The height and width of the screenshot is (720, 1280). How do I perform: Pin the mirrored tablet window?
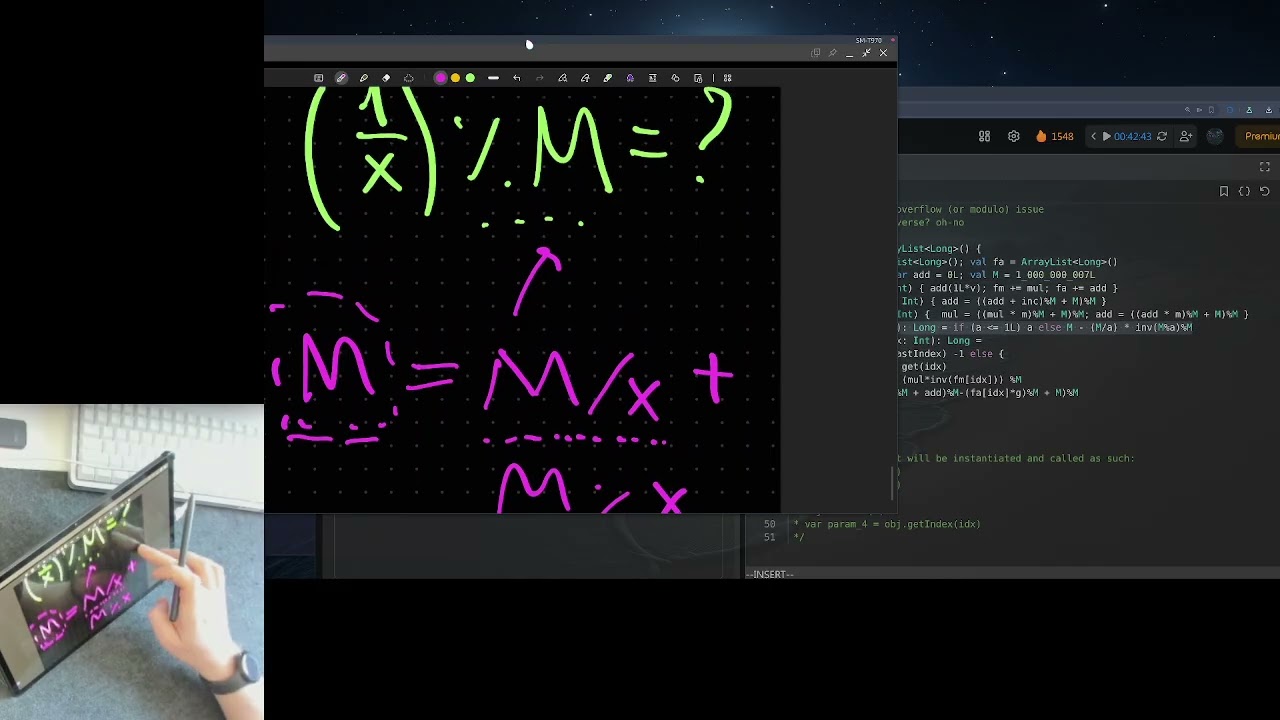[832, 53]
